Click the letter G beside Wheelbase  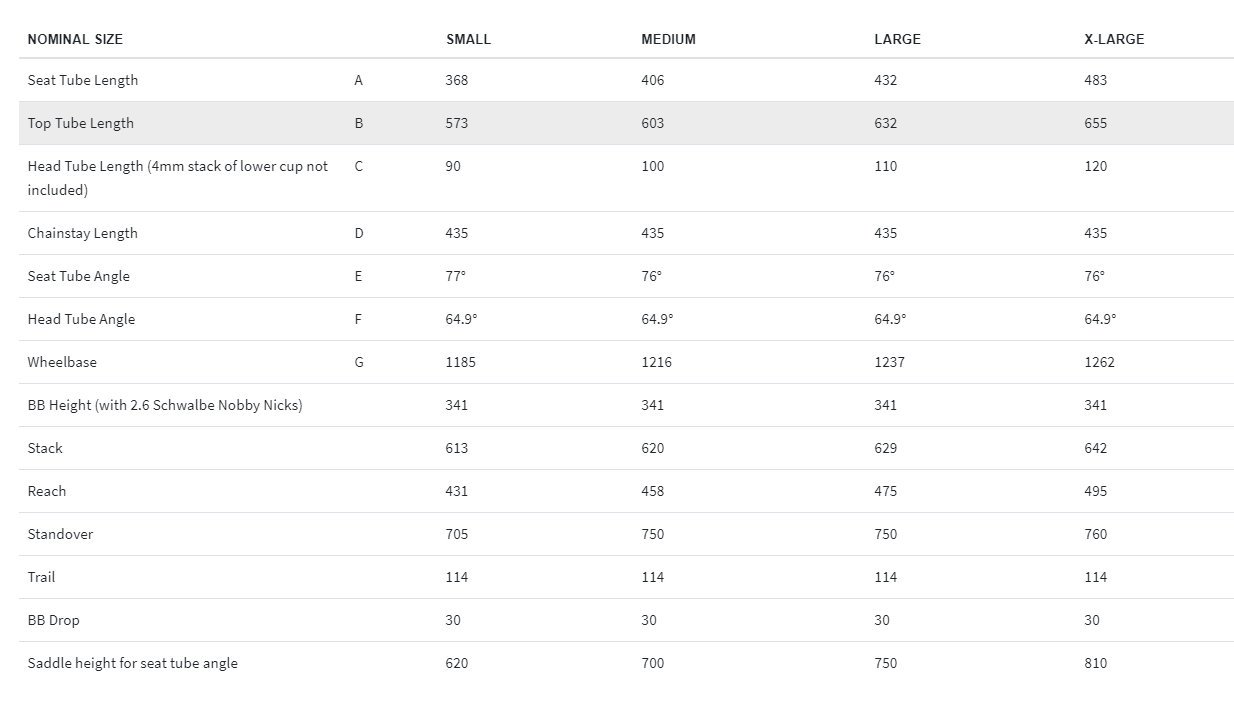[x=359, y=362]
